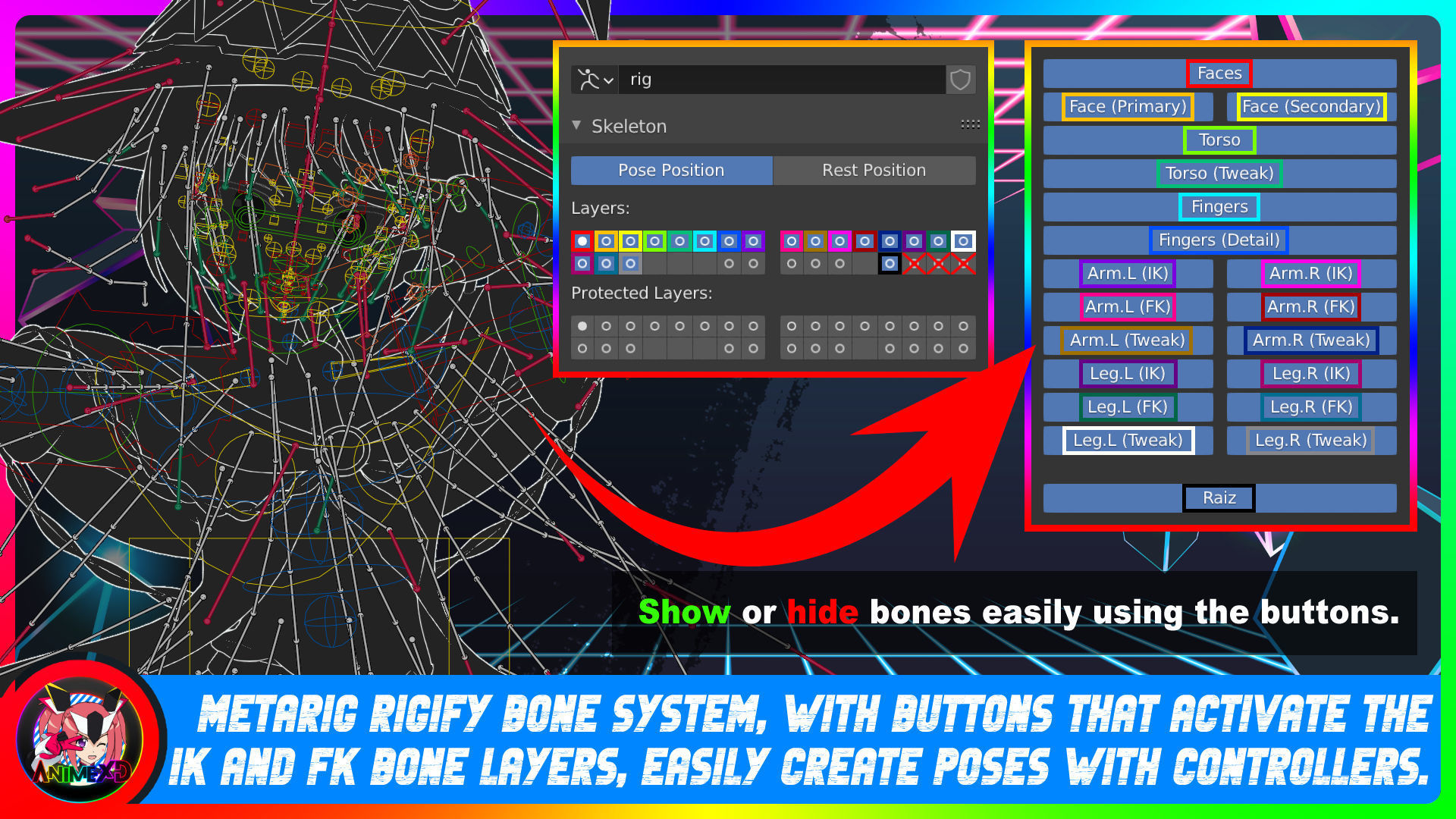
Task: Toggle the white-outlined bone layer dot
Action: coord(963,241)
